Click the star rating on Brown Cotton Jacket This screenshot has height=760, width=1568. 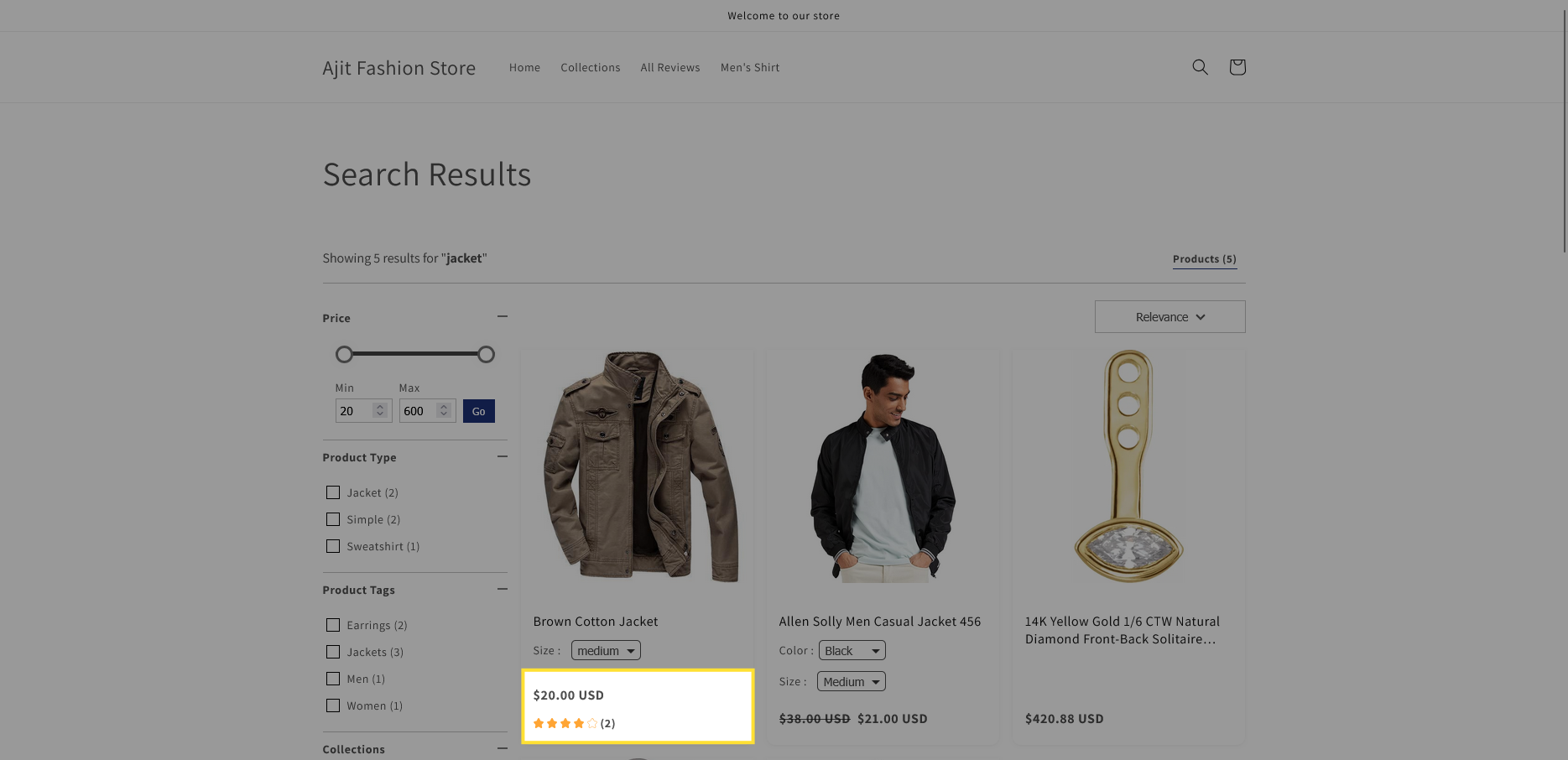tap(565, 723)
